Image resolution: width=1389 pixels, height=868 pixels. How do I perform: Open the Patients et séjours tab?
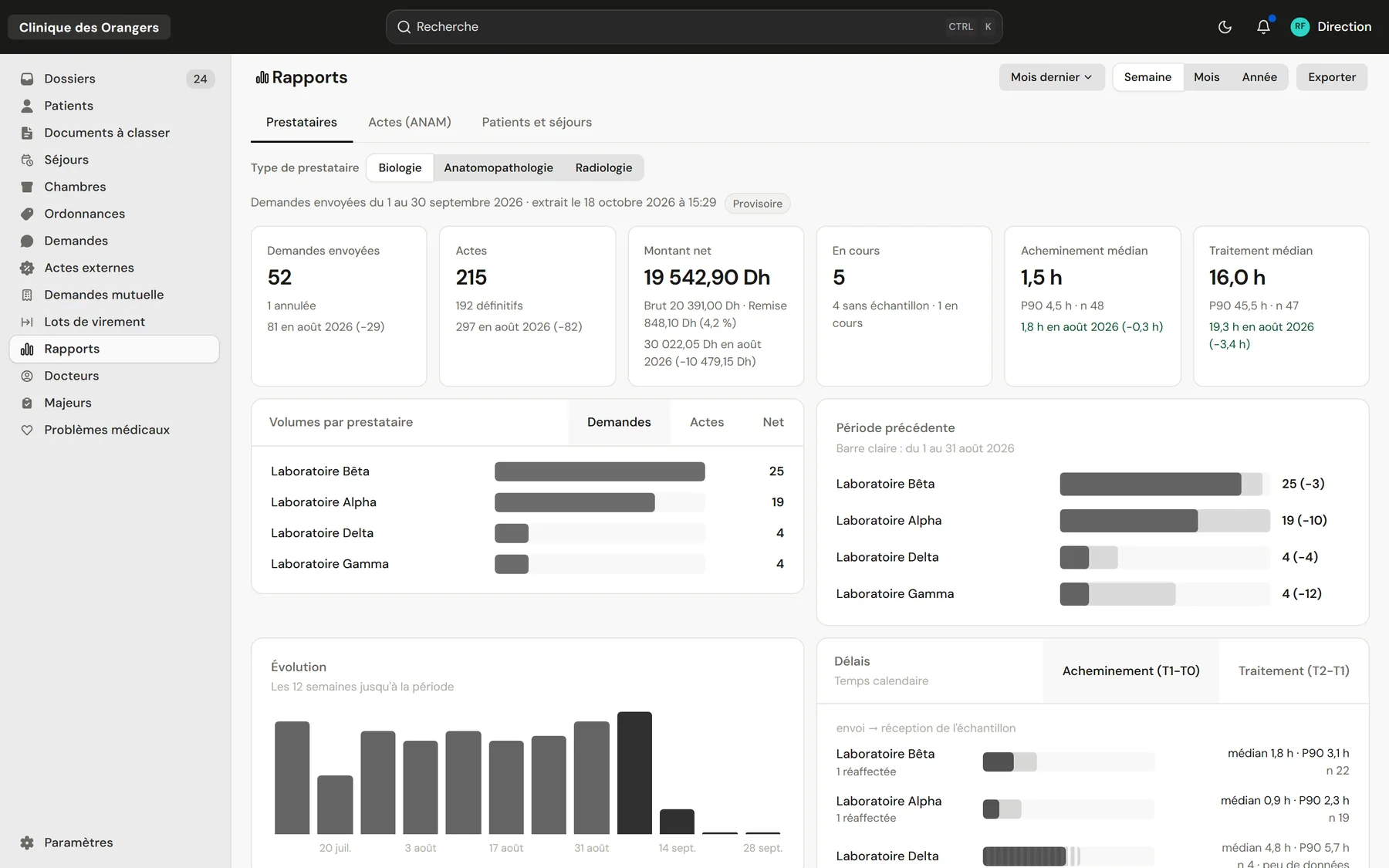point(537,122)
